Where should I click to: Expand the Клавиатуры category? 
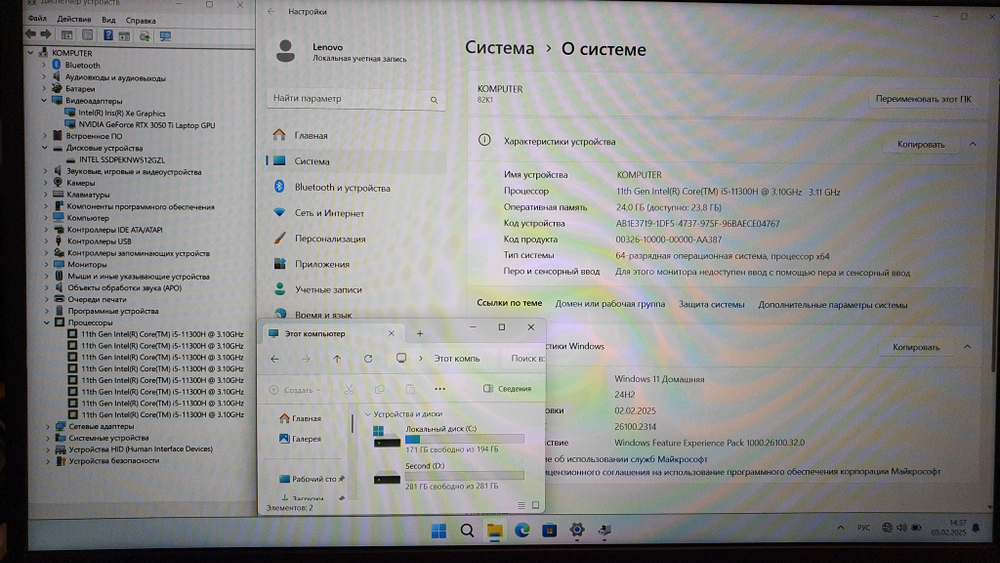coord(45,194)
